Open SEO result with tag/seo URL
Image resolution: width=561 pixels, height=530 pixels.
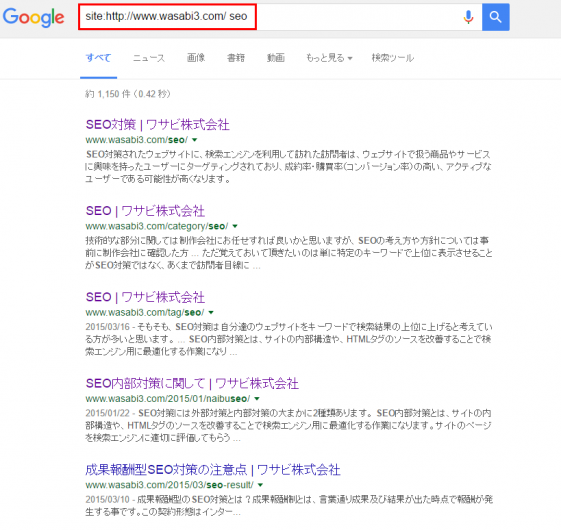click(145, 297)
